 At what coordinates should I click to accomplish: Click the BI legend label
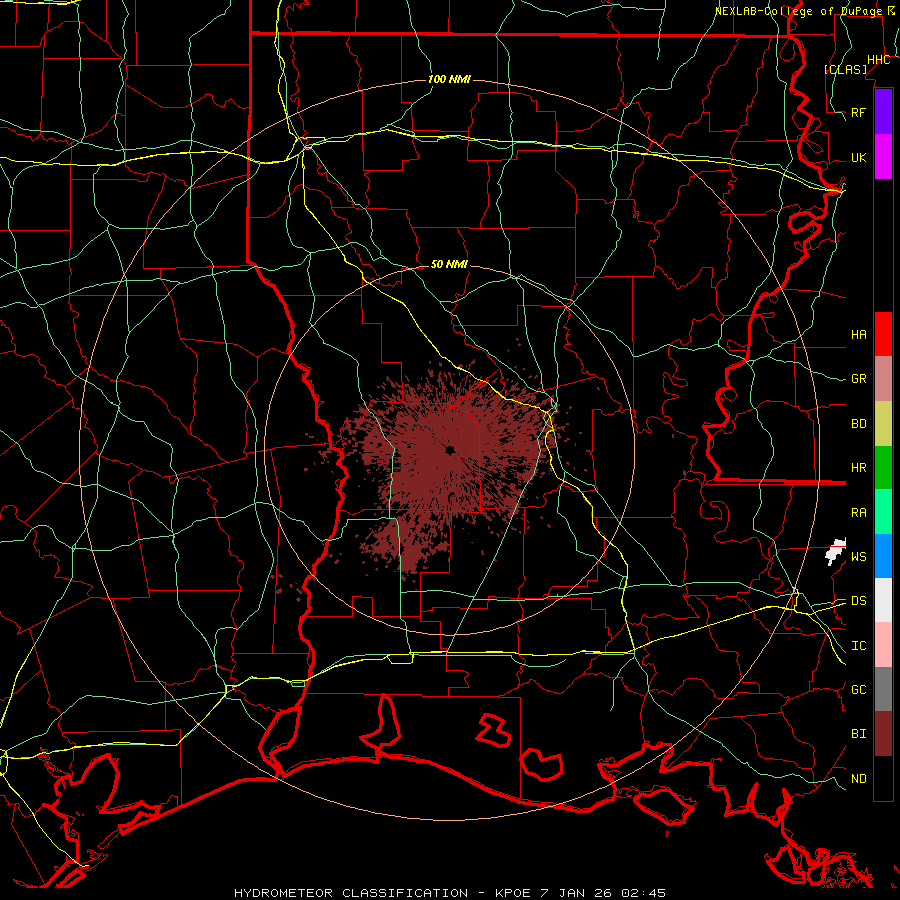click(859, 734)
